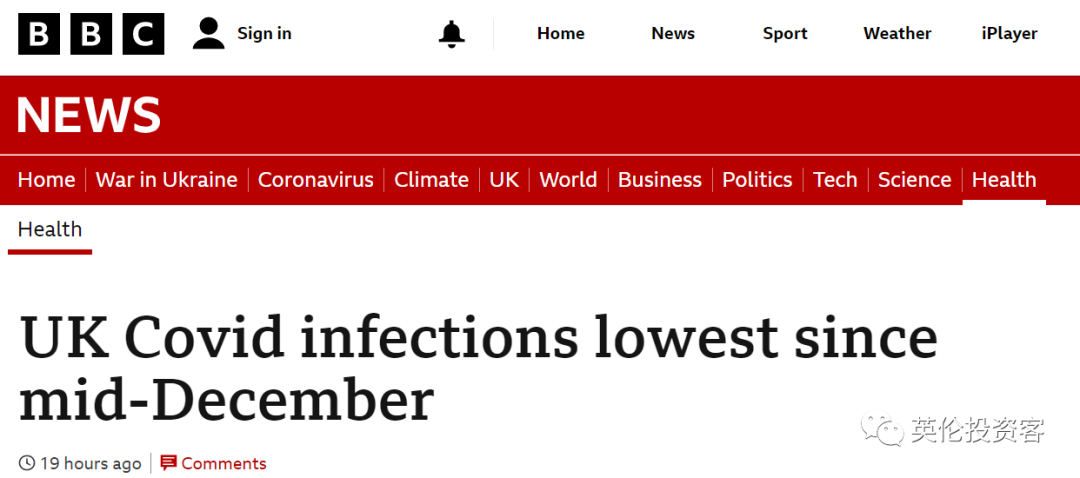Go to Home in top navigation

[x=561, y=34]
